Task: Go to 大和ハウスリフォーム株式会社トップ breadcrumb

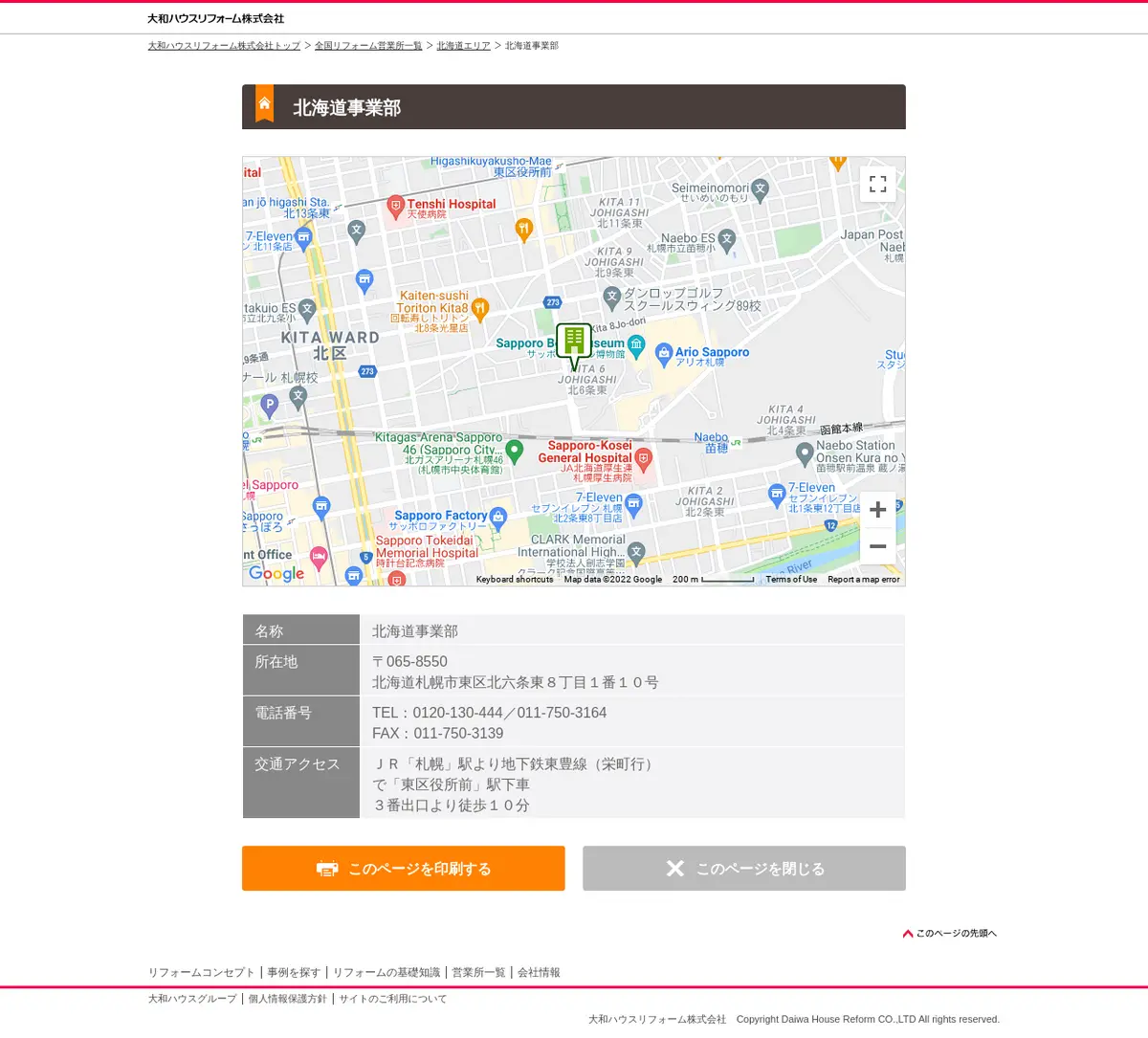Action: pos(224,46)
